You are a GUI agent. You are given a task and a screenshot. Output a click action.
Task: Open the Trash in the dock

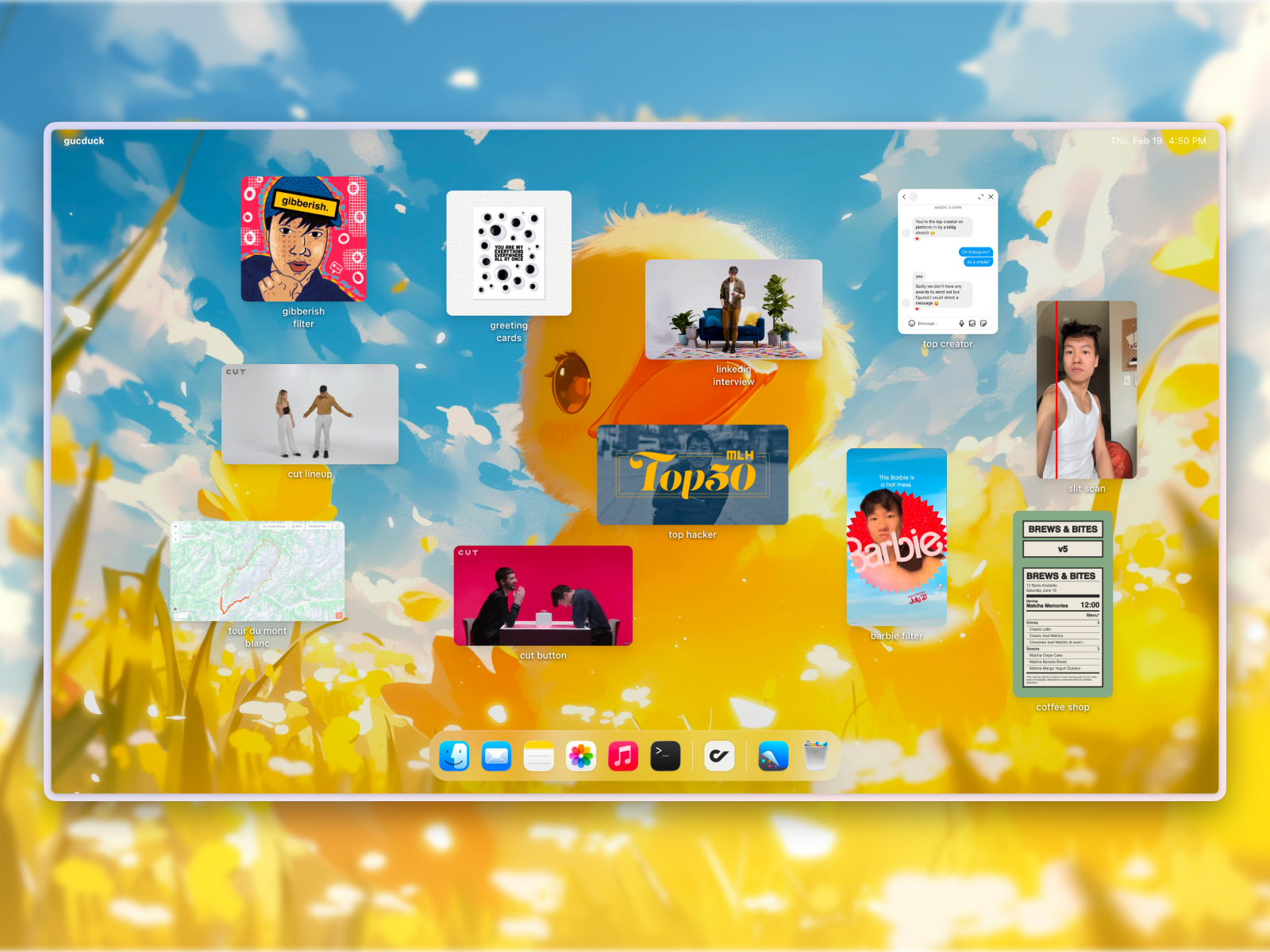(815, 756)
